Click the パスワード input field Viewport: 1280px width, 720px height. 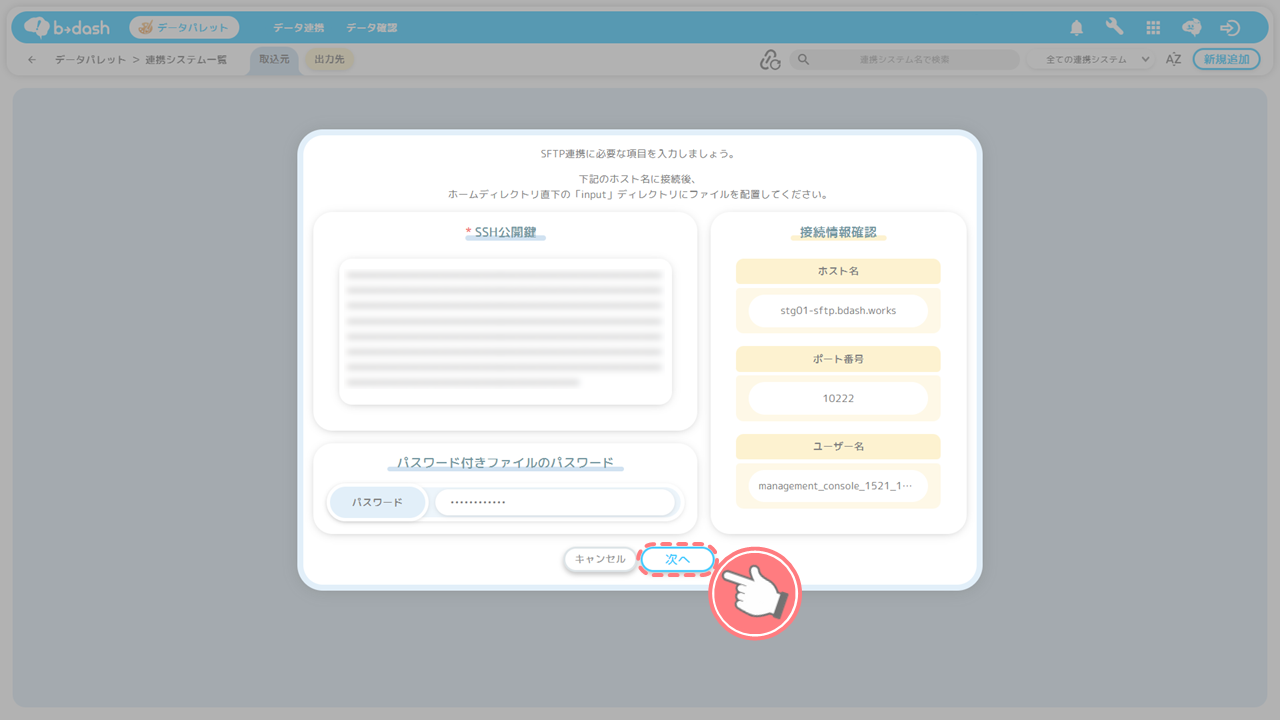(555, 502)
